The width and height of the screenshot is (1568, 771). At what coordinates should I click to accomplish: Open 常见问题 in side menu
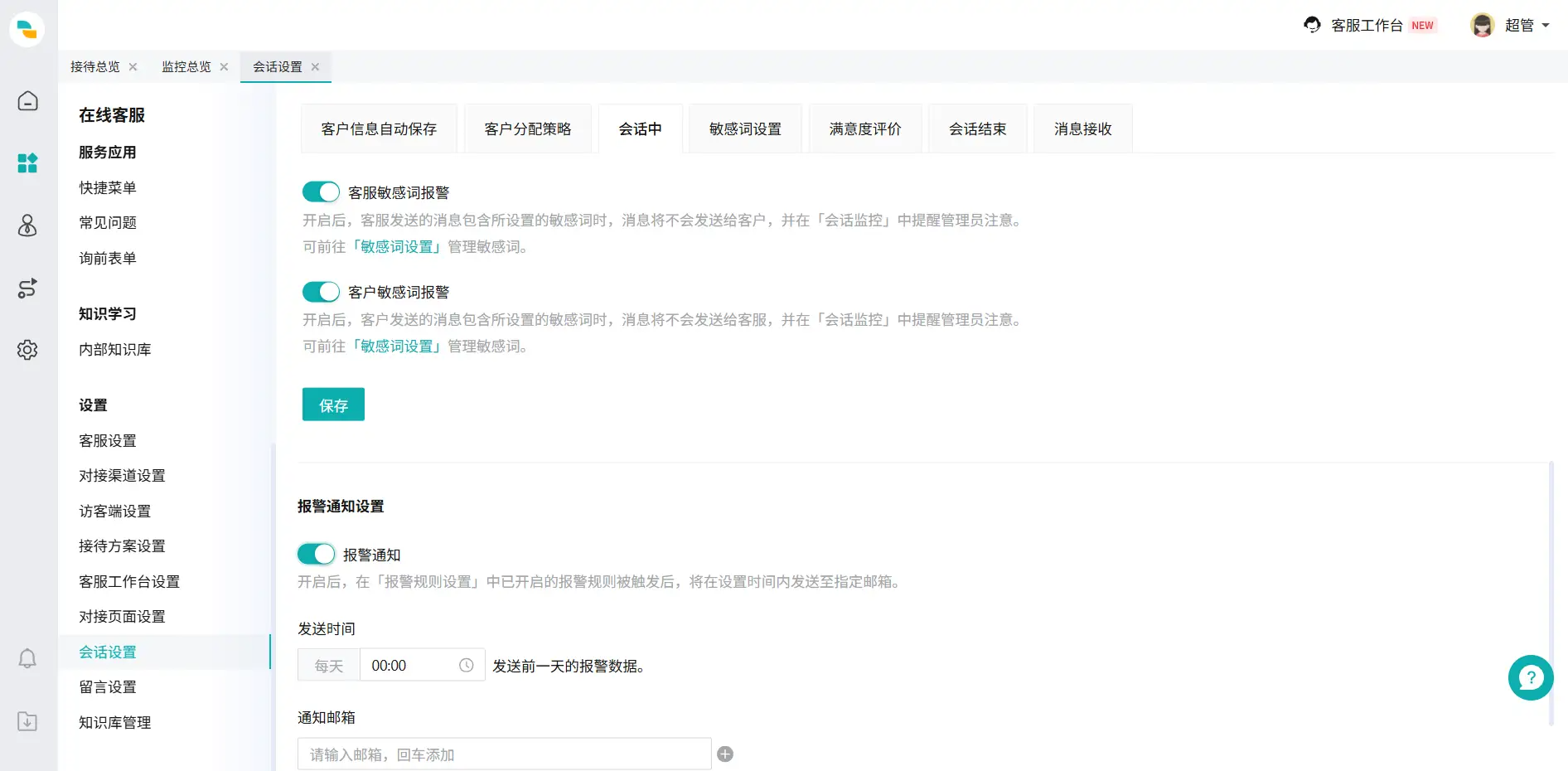(x=108, y=222)
